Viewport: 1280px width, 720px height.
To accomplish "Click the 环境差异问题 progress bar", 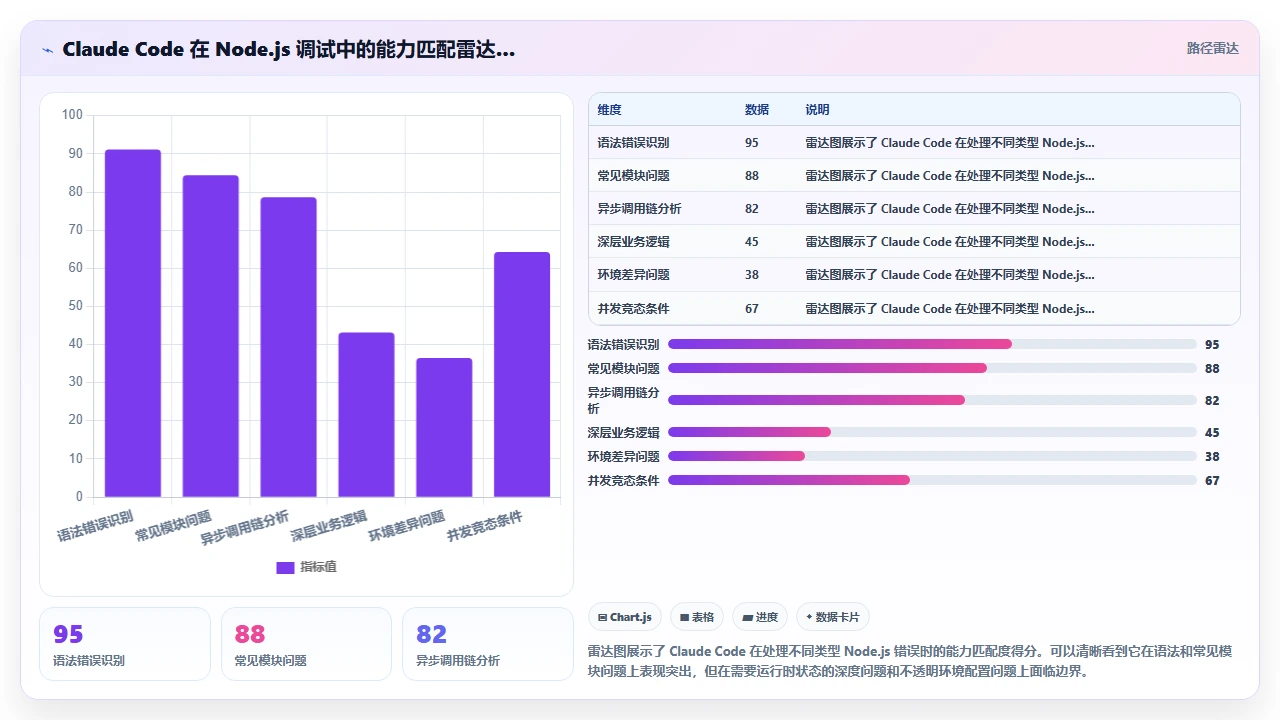I will coord(932,456).
